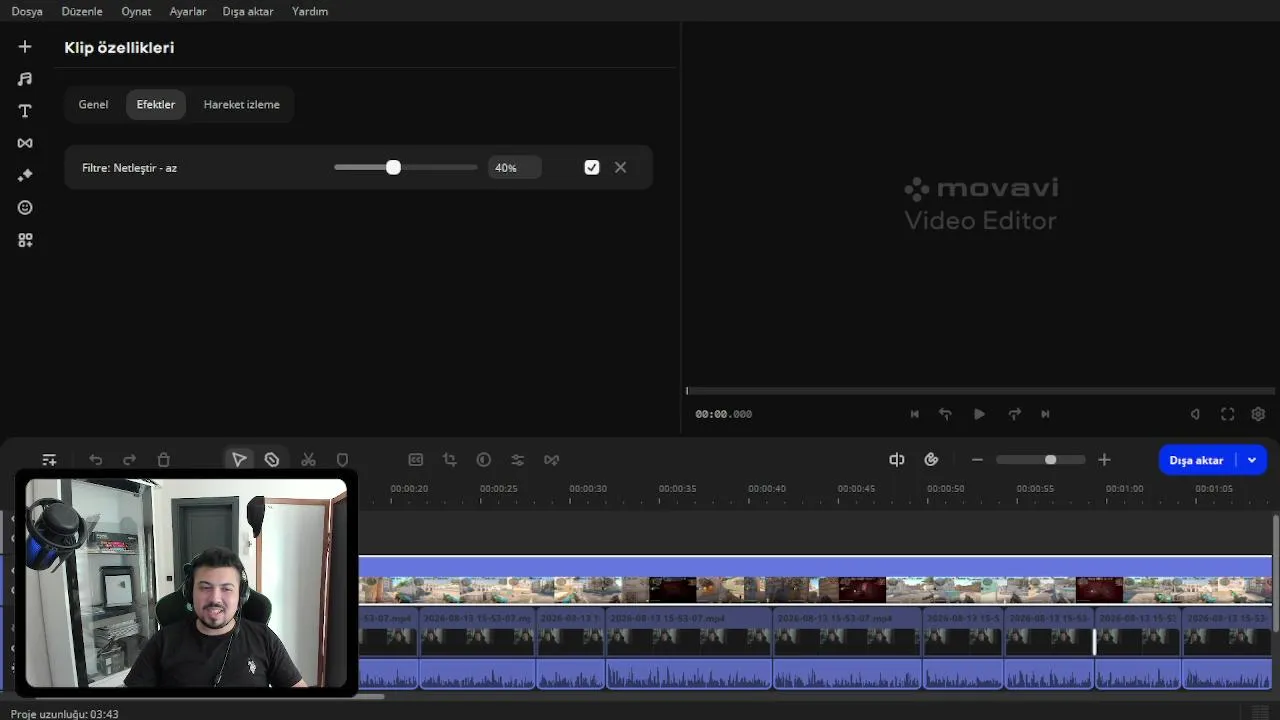Open player settings gear icon
1280x720 pixels.
pos(1258,414)
